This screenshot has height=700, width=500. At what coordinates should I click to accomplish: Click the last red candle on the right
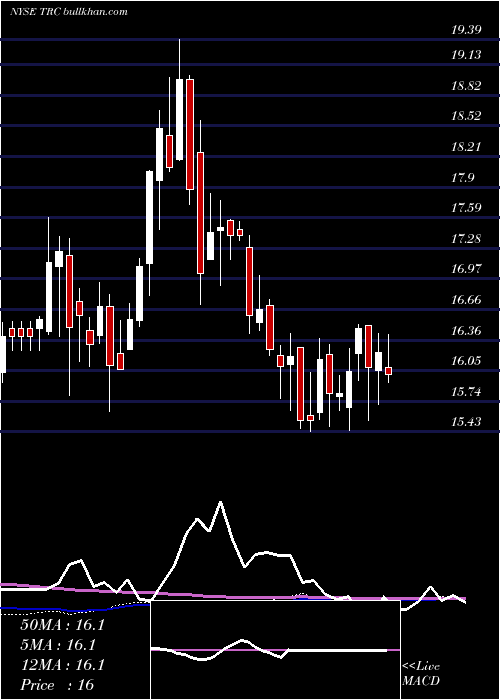point(388,371)
